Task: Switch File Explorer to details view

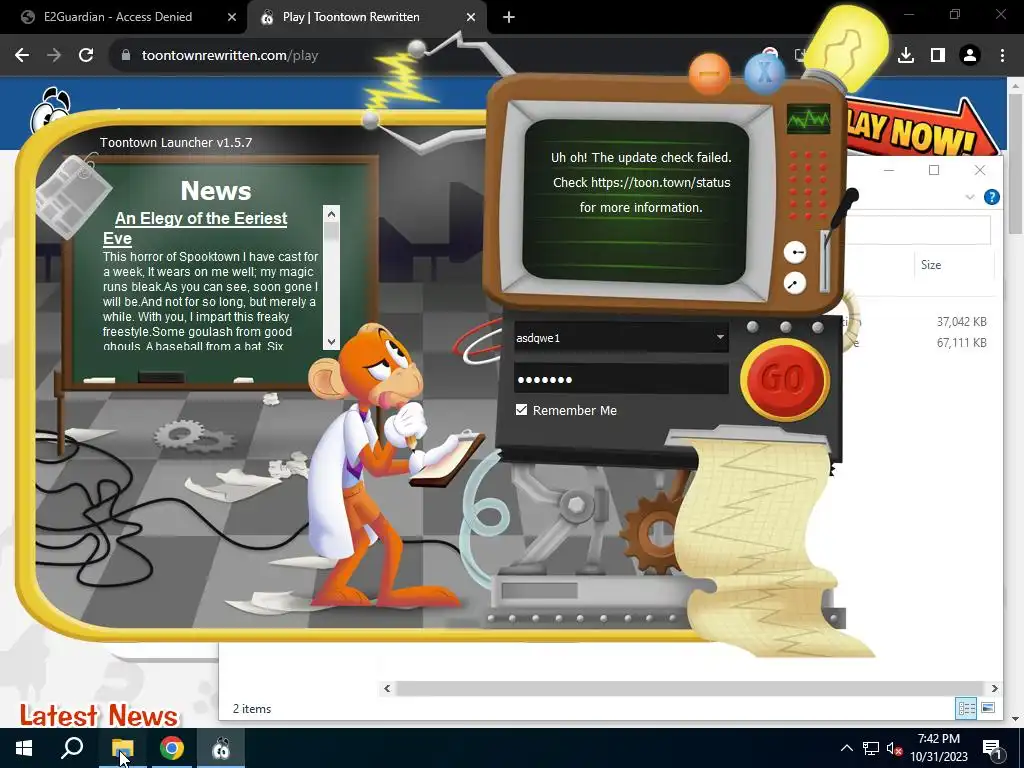Action: 966,708
